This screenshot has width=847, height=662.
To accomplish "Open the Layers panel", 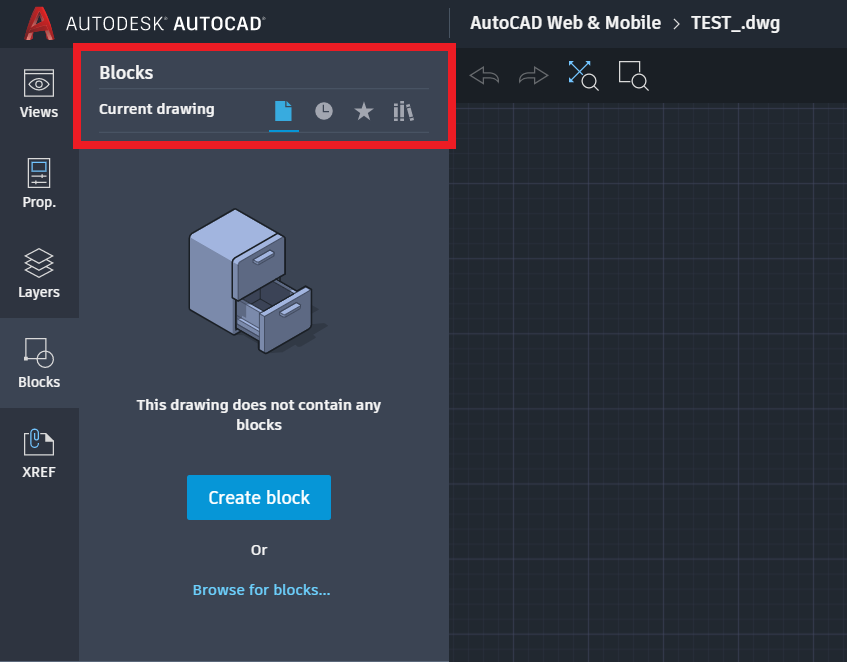I will [39, 273].
